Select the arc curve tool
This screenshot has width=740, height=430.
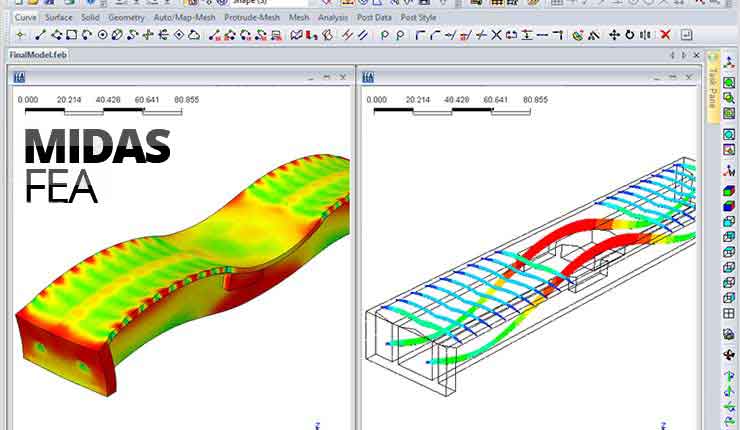click(x=87, y=35)
